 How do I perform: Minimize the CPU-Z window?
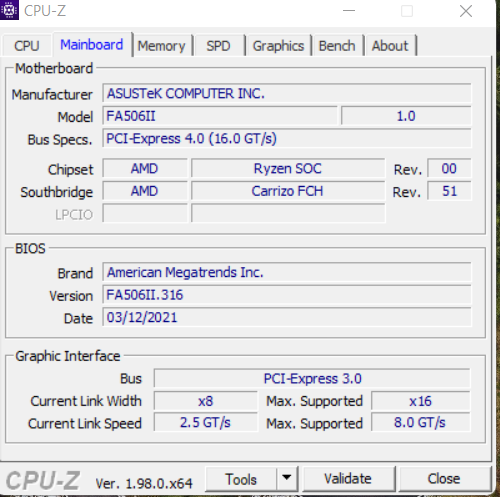point(349,11)
